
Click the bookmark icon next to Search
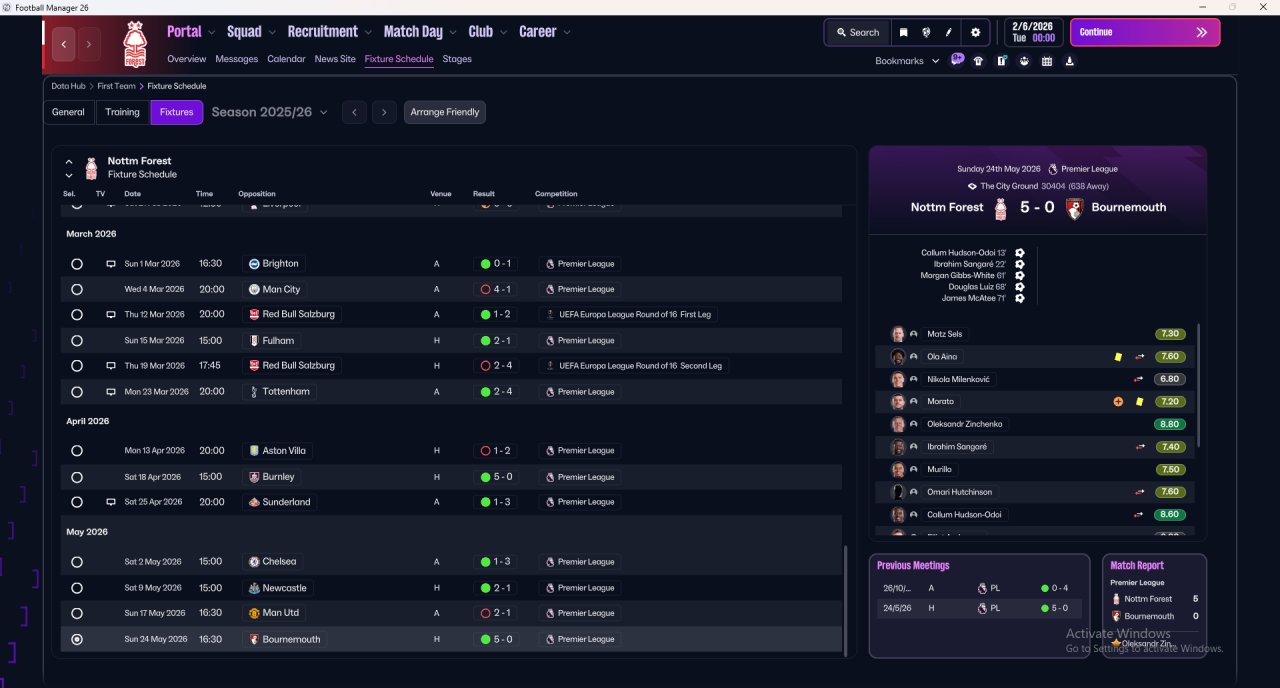pos(903,32)
